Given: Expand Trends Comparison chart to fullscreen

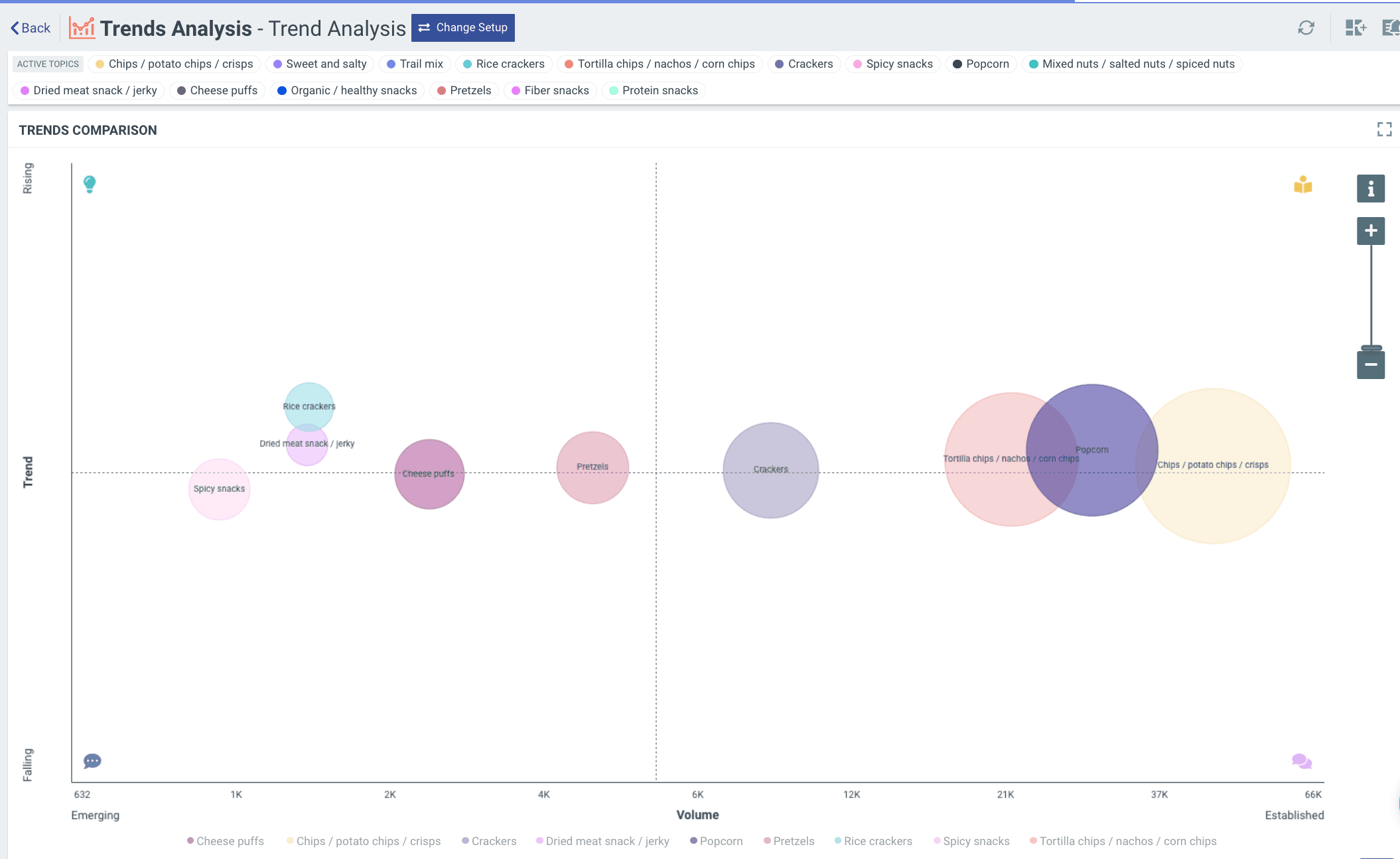Looking at the screenshot, I should (x=1384, y=129).
